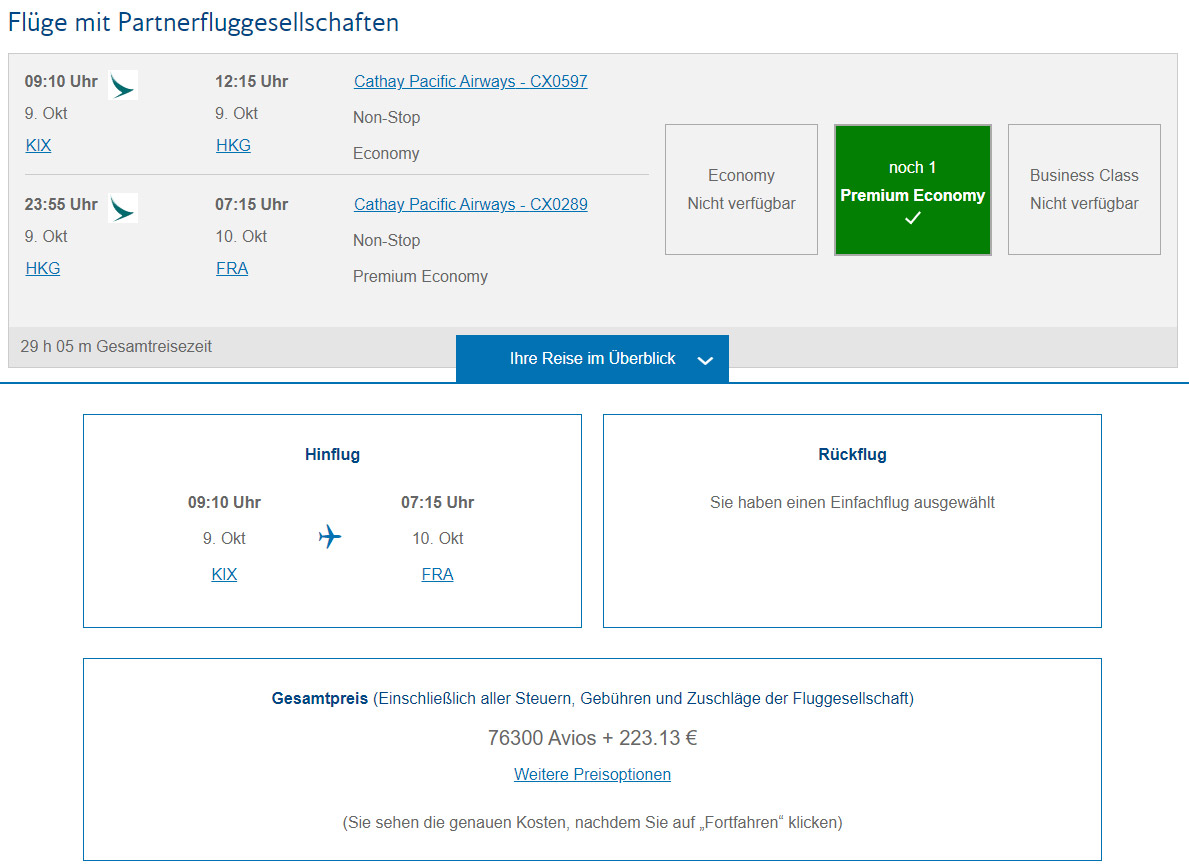The width and height of the screenshot is (1189, 866).
Task: Open the HKG arrival link in first segment
Action: coord(234,146)
